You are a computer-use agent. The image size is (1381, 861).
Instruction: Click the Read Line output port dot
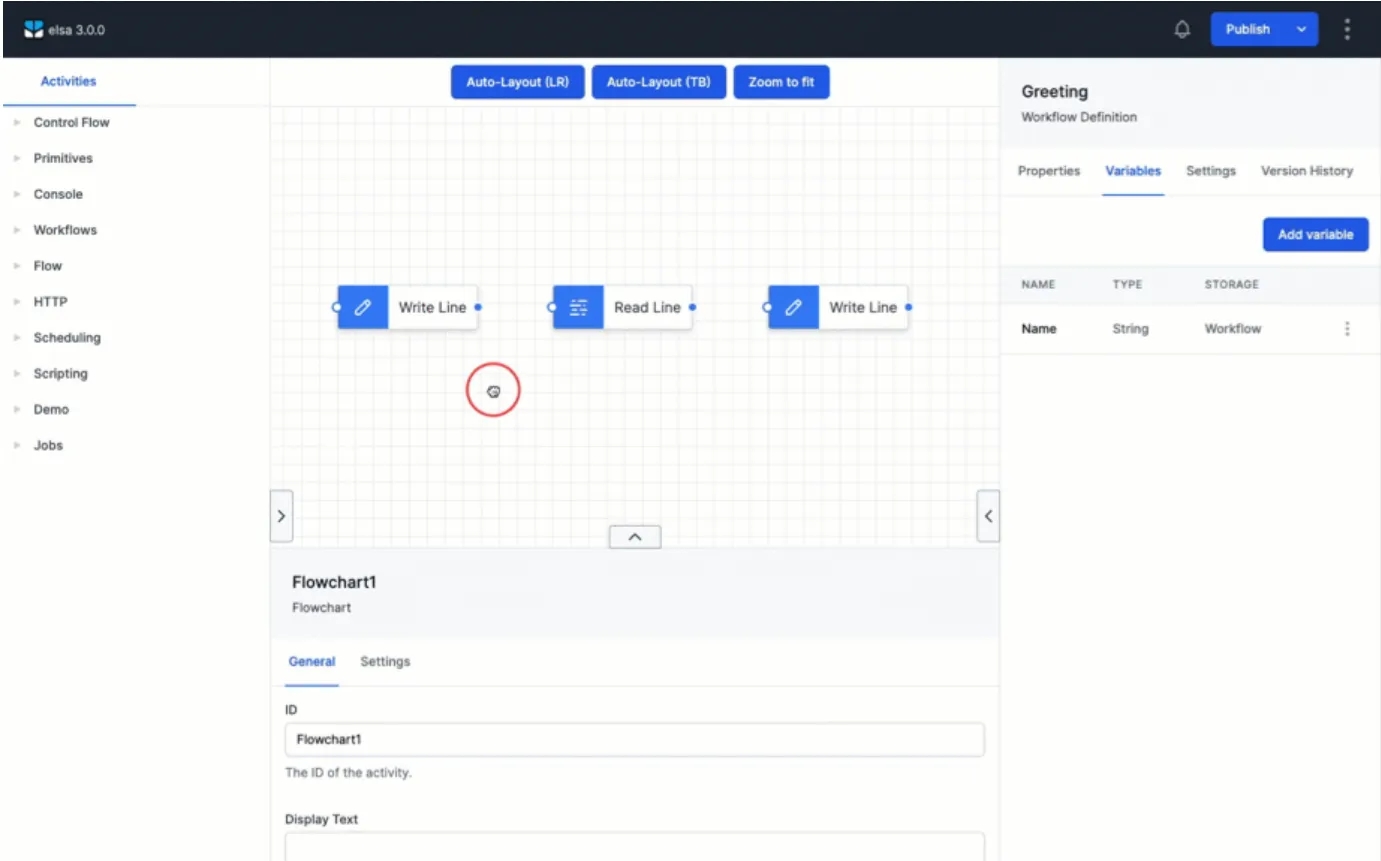pos(693,307)
